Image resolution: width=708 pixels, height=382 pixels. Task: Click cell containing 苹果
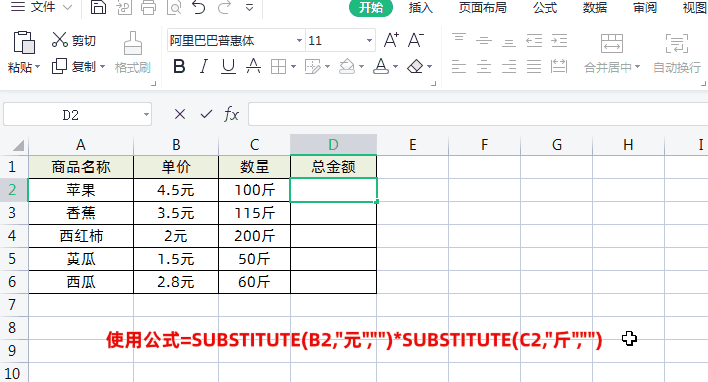[x=81, y=190]
